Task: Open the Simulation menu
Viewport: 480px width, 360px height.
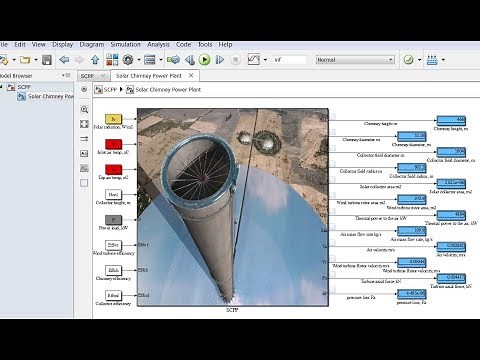Action: [125, 44]
